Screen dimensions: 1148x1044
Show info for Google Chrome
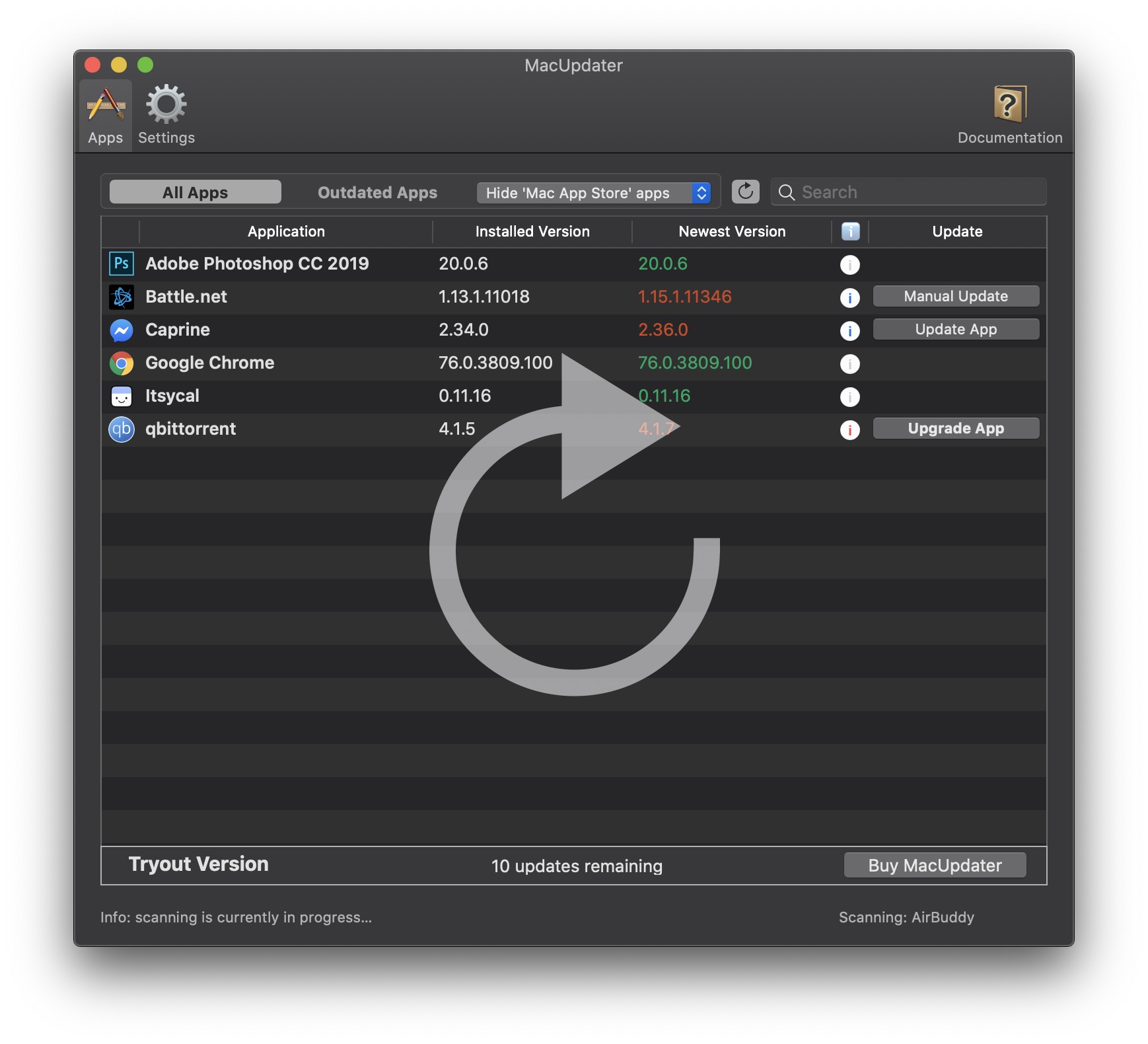click(x=850, y=364)
